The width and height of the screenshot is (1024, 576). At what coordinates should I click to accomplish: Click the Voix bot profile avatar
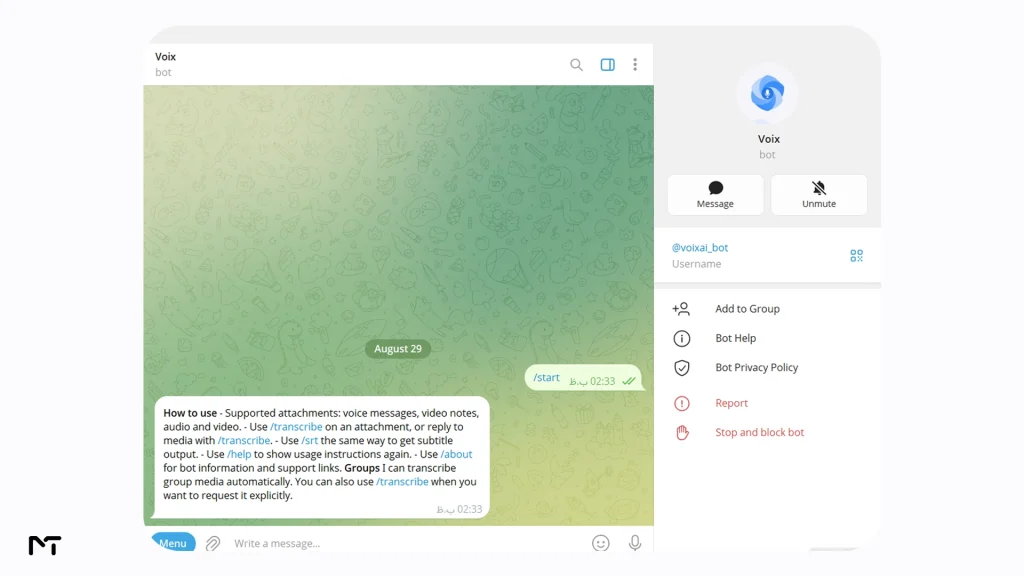(767, 93)
